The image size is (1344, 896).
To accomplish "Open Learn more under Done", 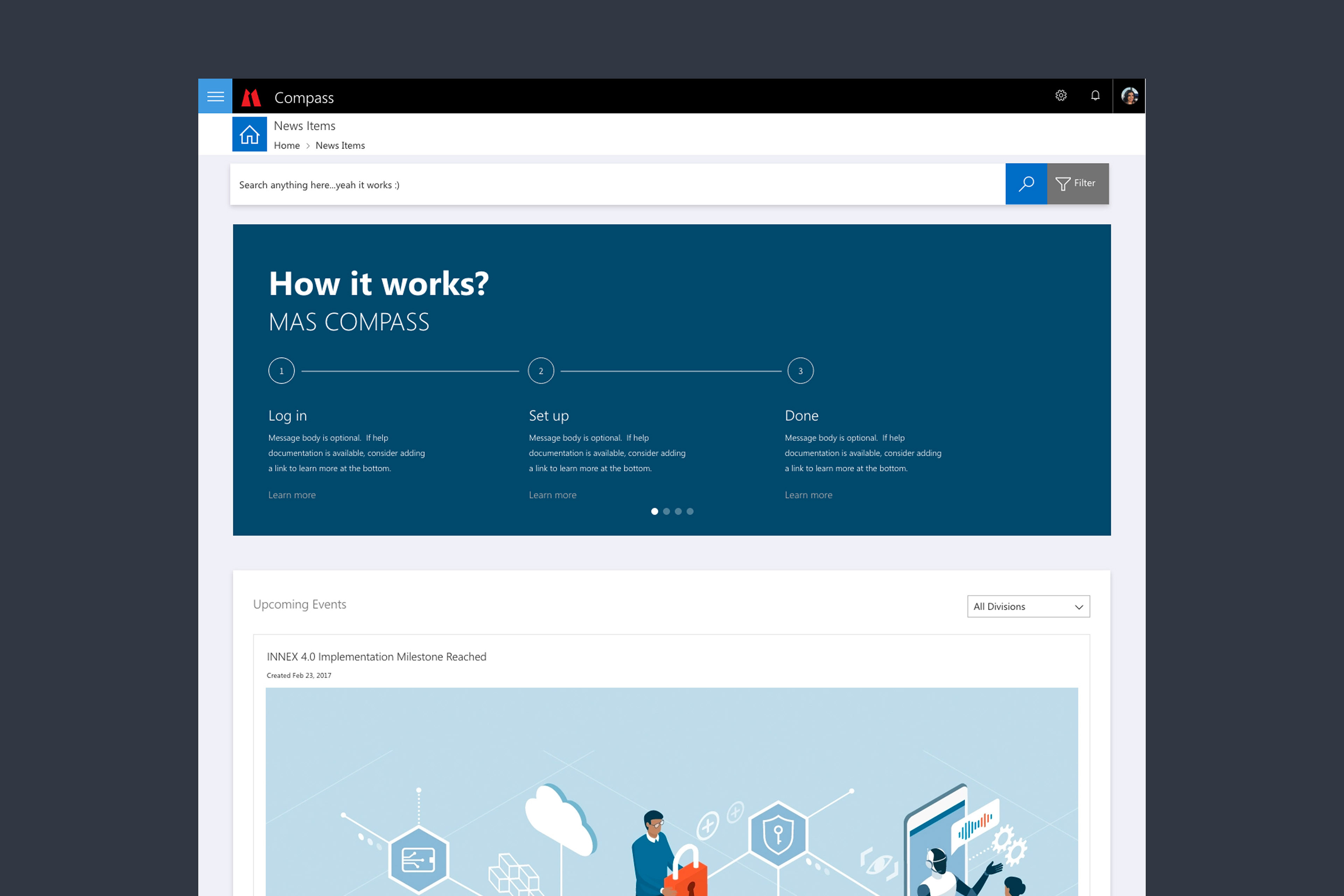I will click(x=808, y=495).
